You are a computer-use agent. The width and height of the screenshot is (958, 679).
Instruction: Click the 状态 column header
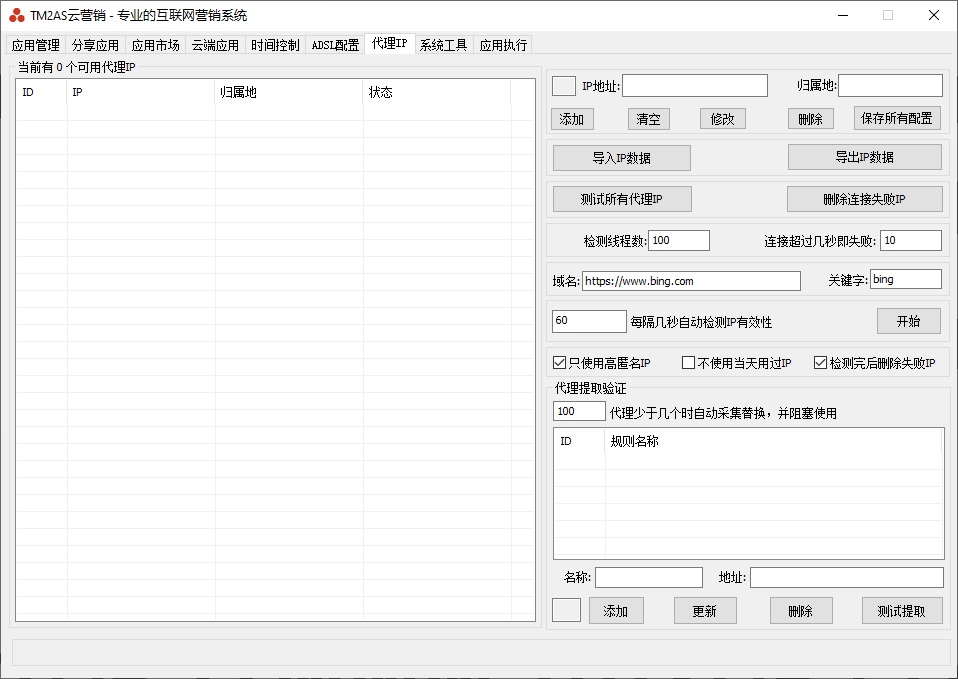(436, 93)
